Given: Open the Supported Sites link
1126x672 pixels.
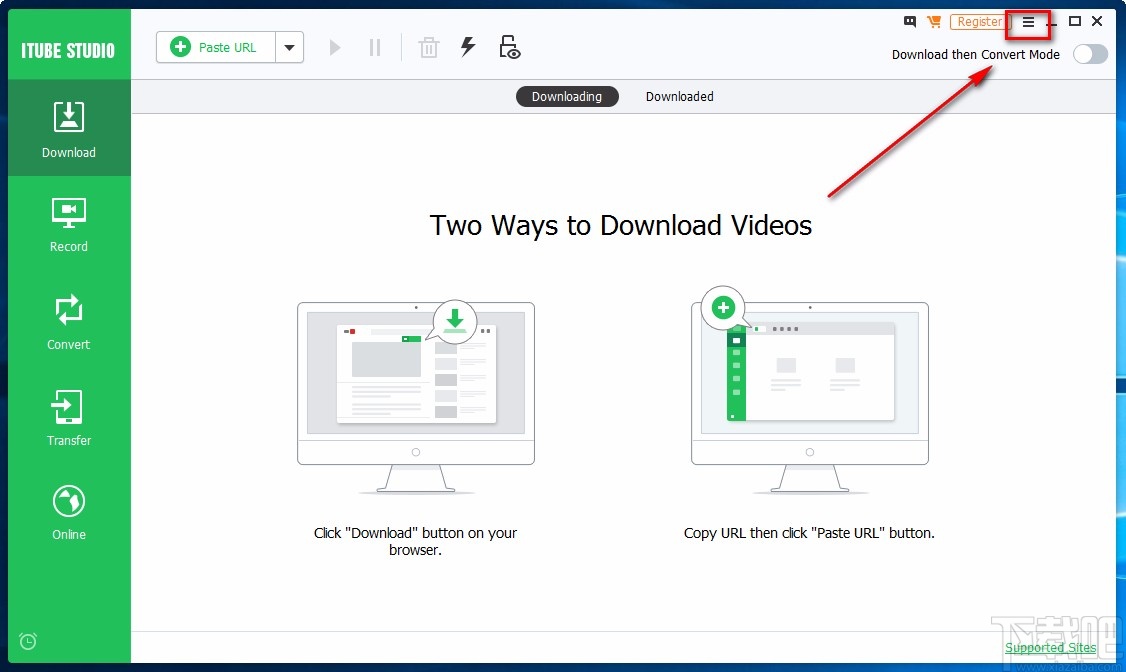Looking at the screenshot, I should coord(1050,648).
